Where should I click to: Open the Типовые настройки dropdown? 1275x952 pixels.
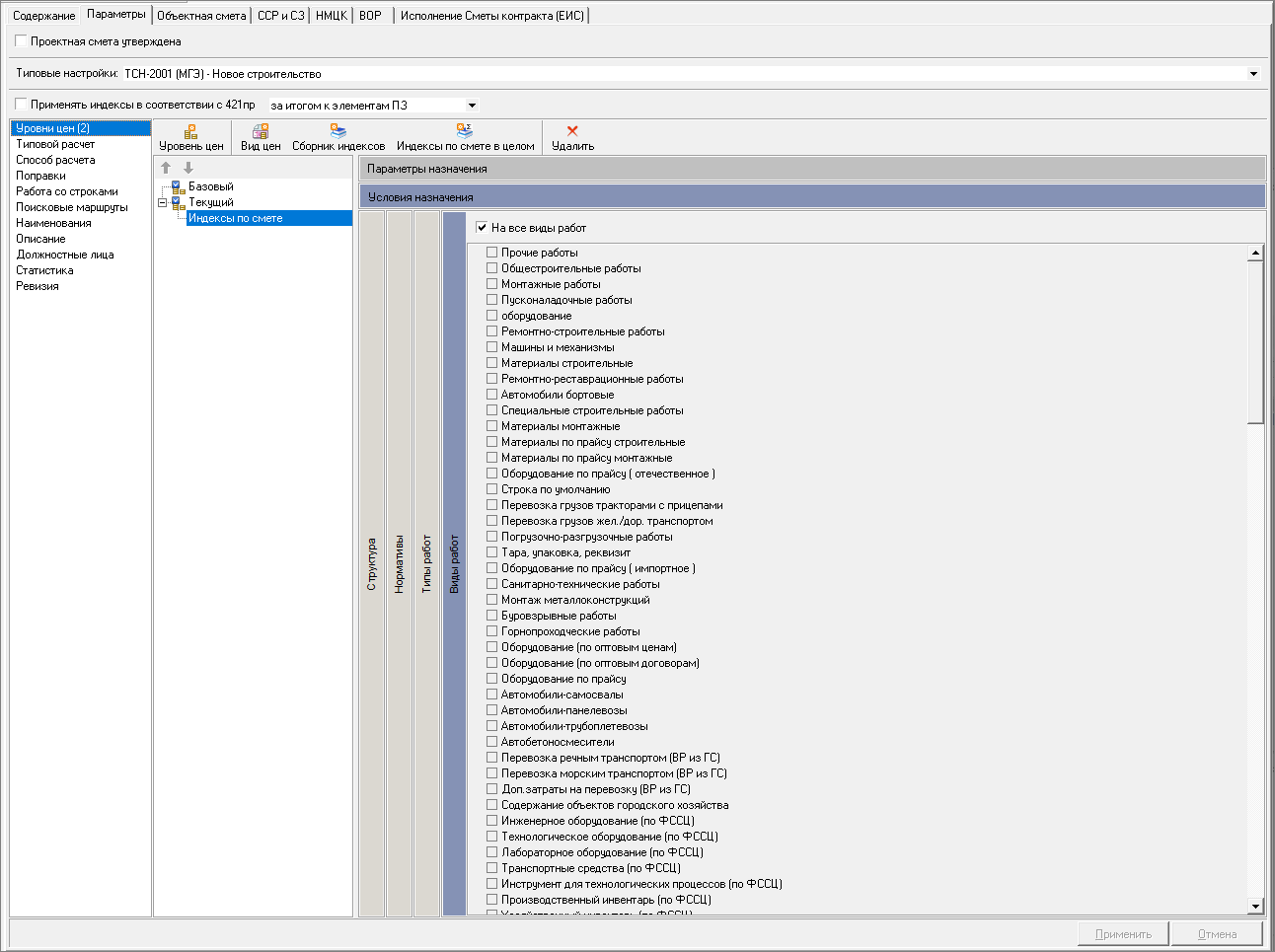(1253, 74)
